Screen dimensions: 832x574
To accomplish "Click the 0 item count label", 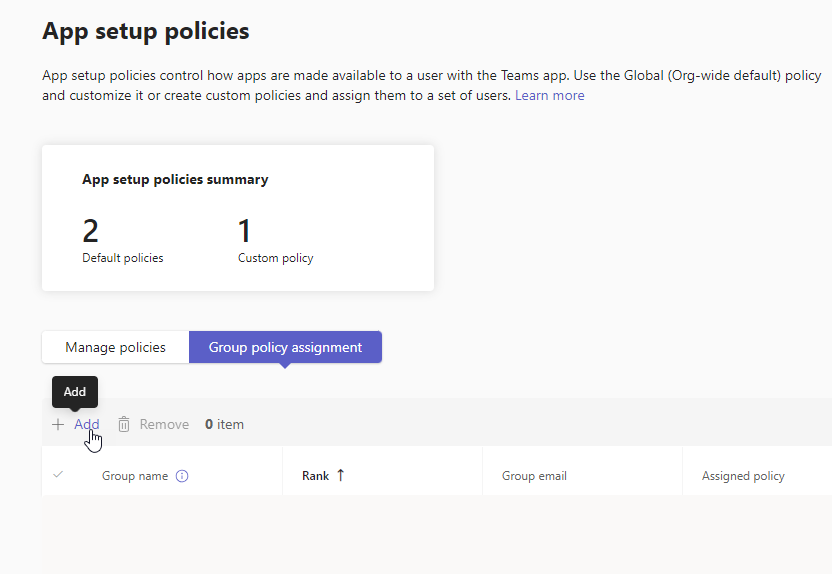I will 224,424.
